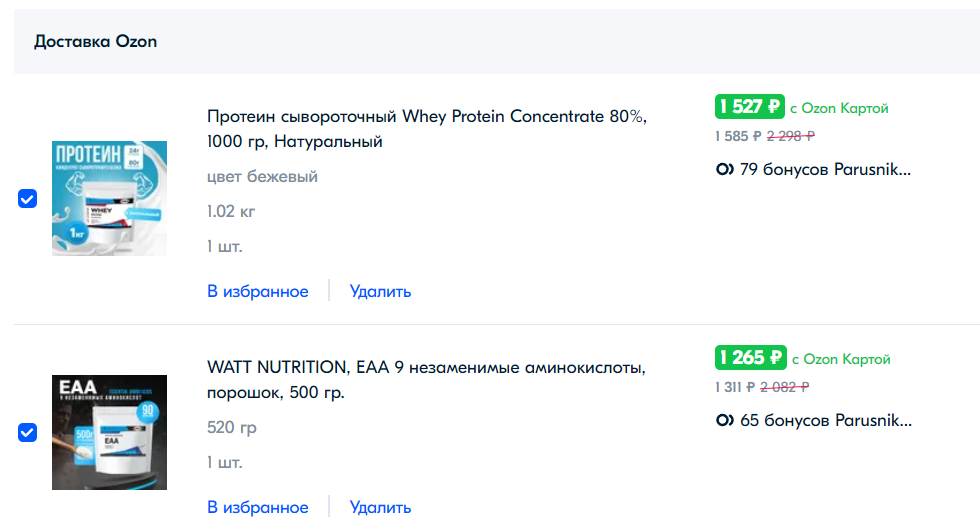Open the Whey Protein product thumbnail
The width and height of the screenshot is (980, 532).
coord(109,198)
